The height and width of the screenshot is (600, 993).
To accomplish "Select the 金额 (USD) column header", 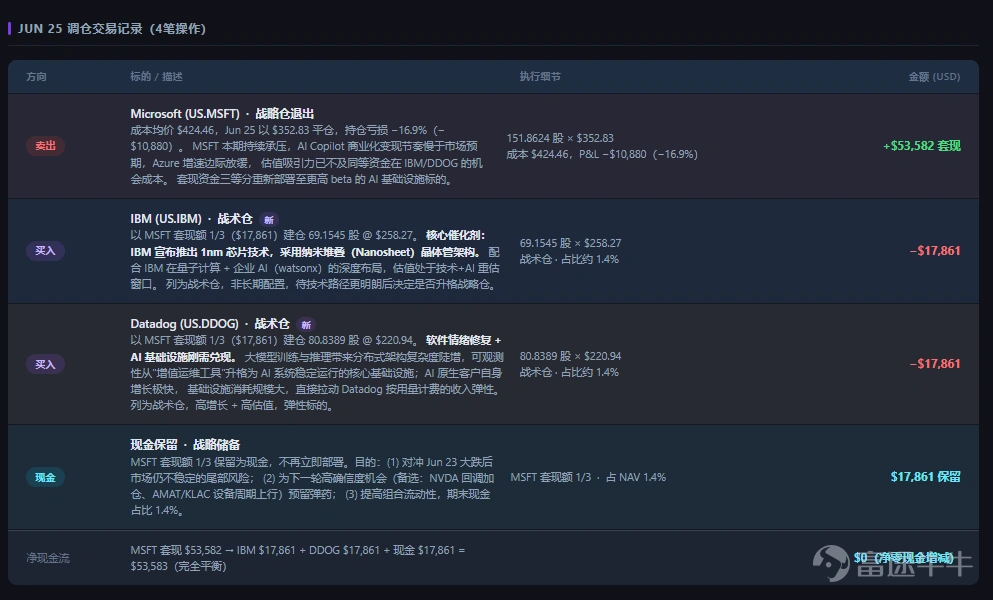I will (x=934, y=77).
